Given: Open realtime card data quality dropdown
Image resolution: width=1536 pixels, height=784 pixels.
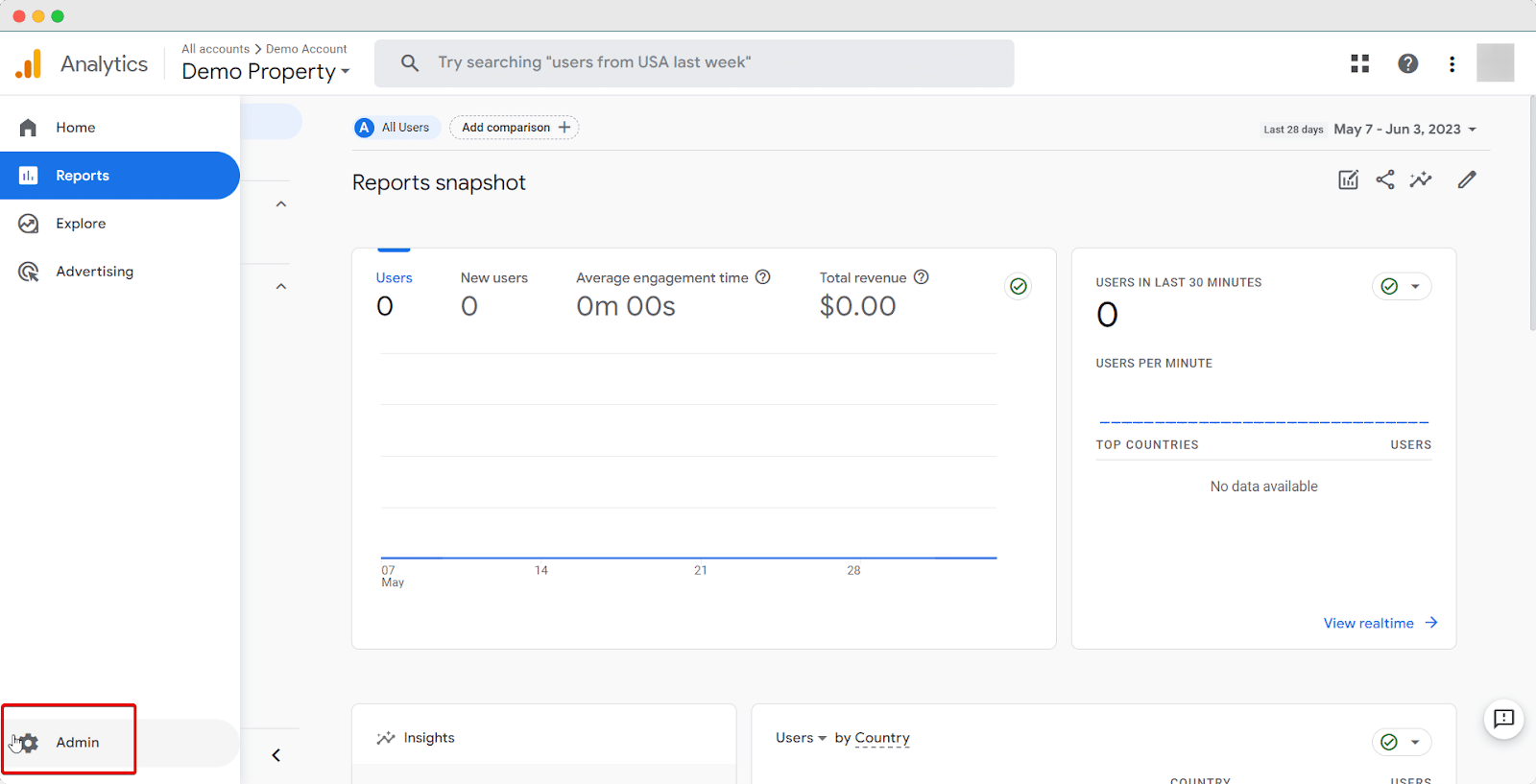Looking at the screenshot, I should pos(1402,286).
